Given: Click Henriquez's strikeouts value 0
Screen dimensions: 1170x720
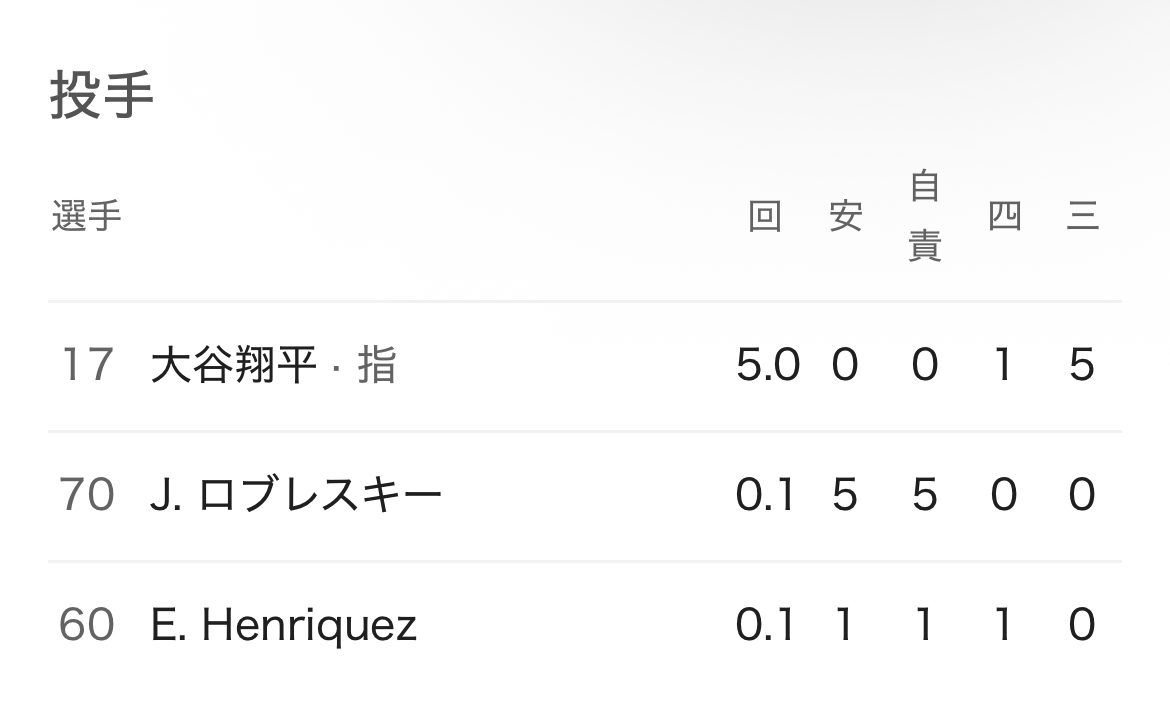Looking at the screenshot, I should pos(1082,625).
